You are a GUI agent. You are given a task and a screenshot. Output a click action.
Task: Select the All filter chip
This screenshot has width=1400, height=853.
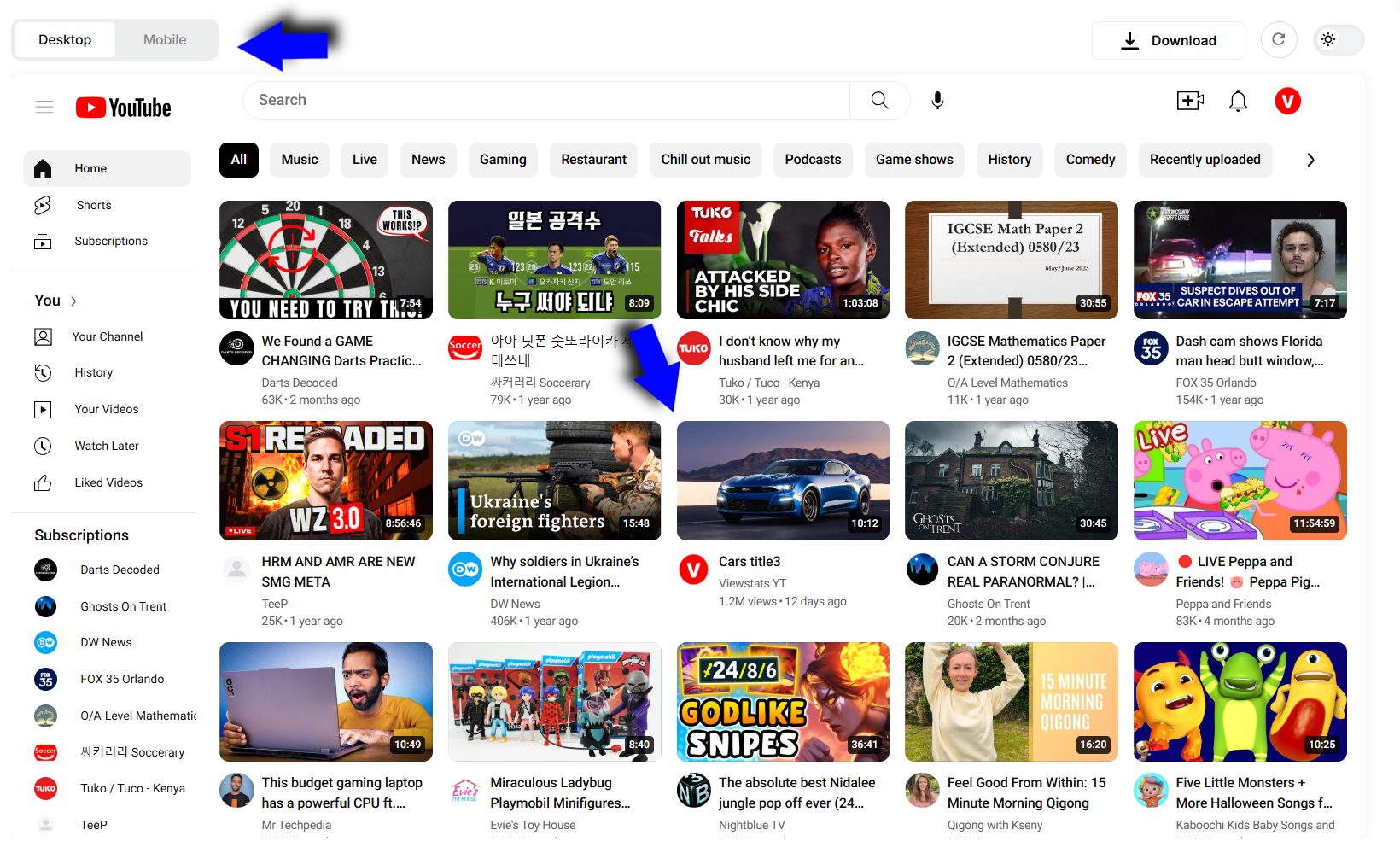[239, 160]
